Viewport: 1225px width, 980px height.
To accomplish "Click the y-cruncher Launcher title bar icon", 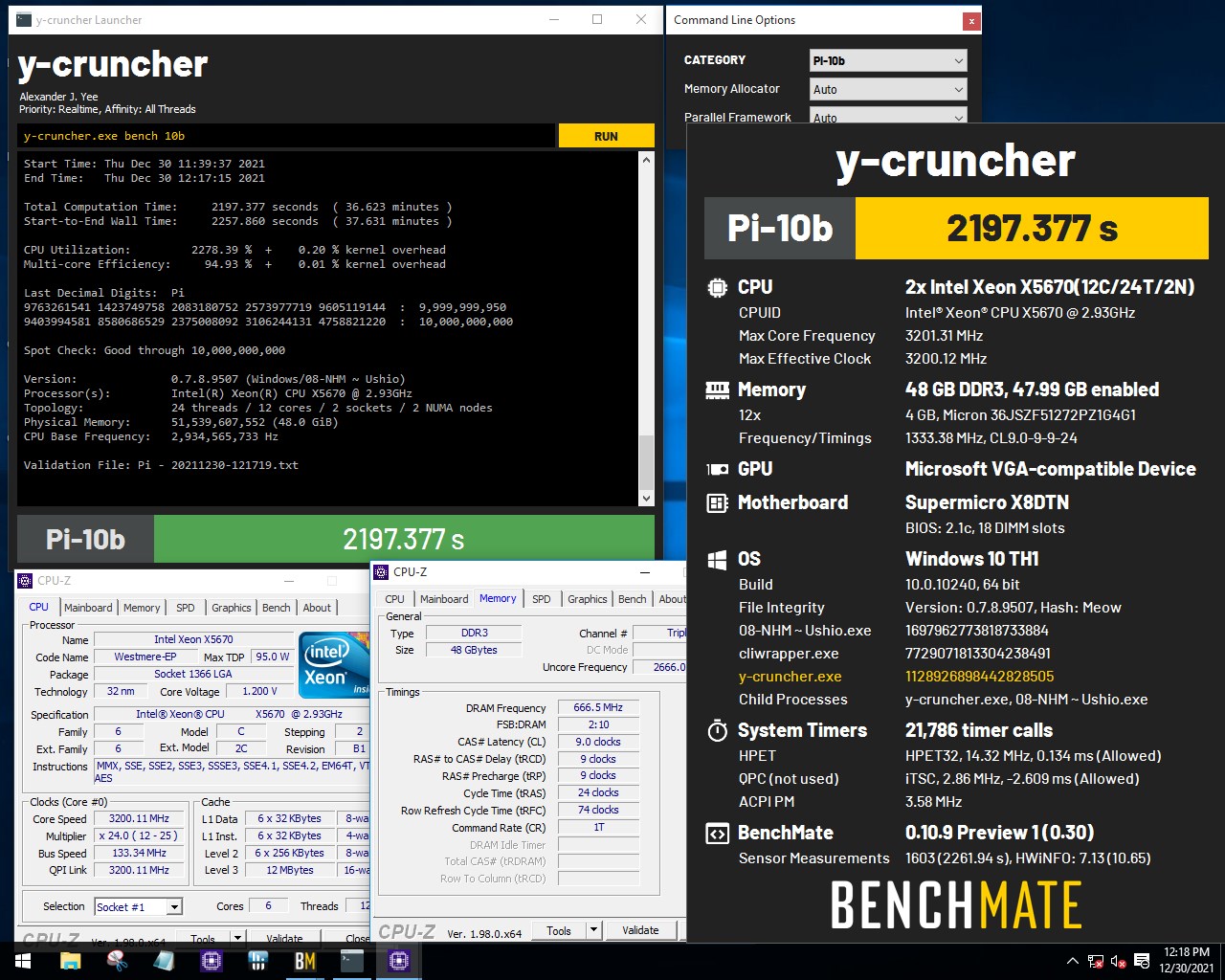I will tap(24, 19).
